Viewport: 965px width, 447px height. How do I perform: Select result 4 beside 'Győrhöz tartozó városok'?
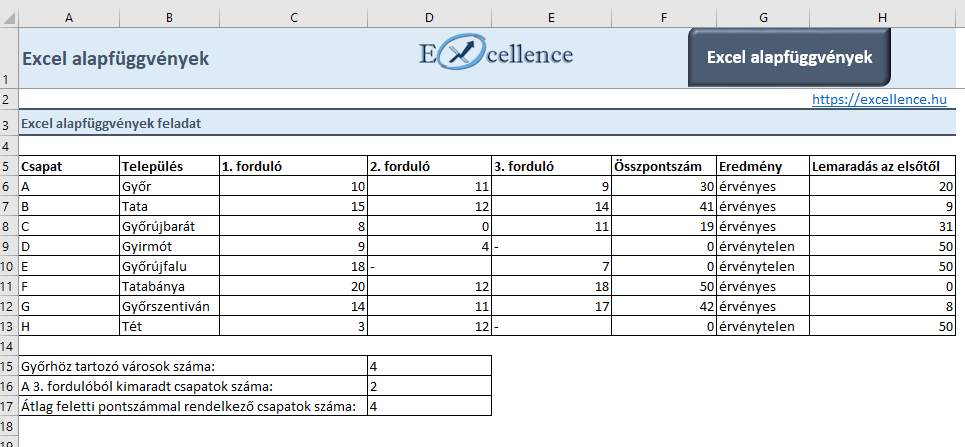[x=430, y=366]
